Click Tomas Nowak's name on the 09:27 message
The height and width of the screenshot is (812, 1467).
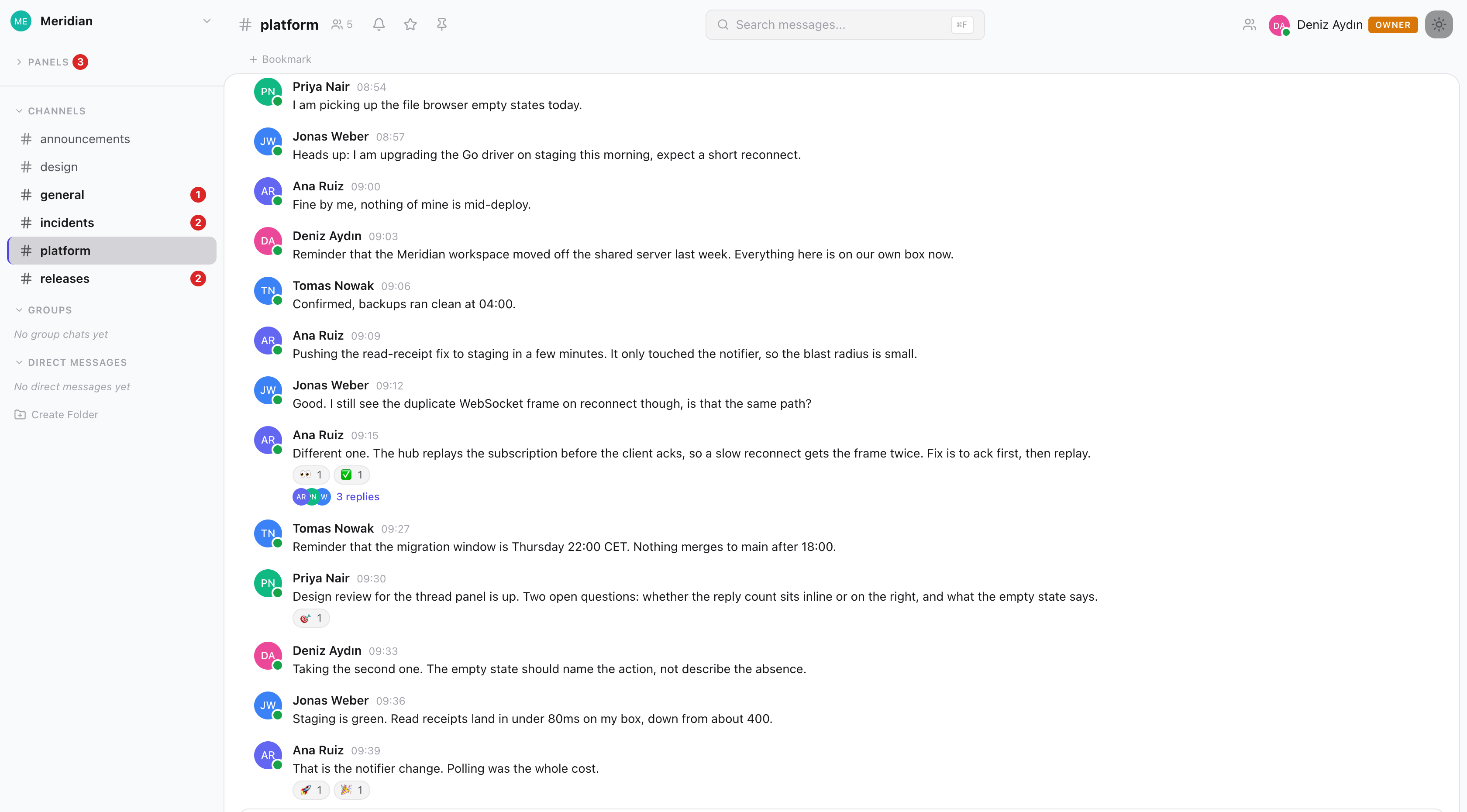(x=333, y=528)
